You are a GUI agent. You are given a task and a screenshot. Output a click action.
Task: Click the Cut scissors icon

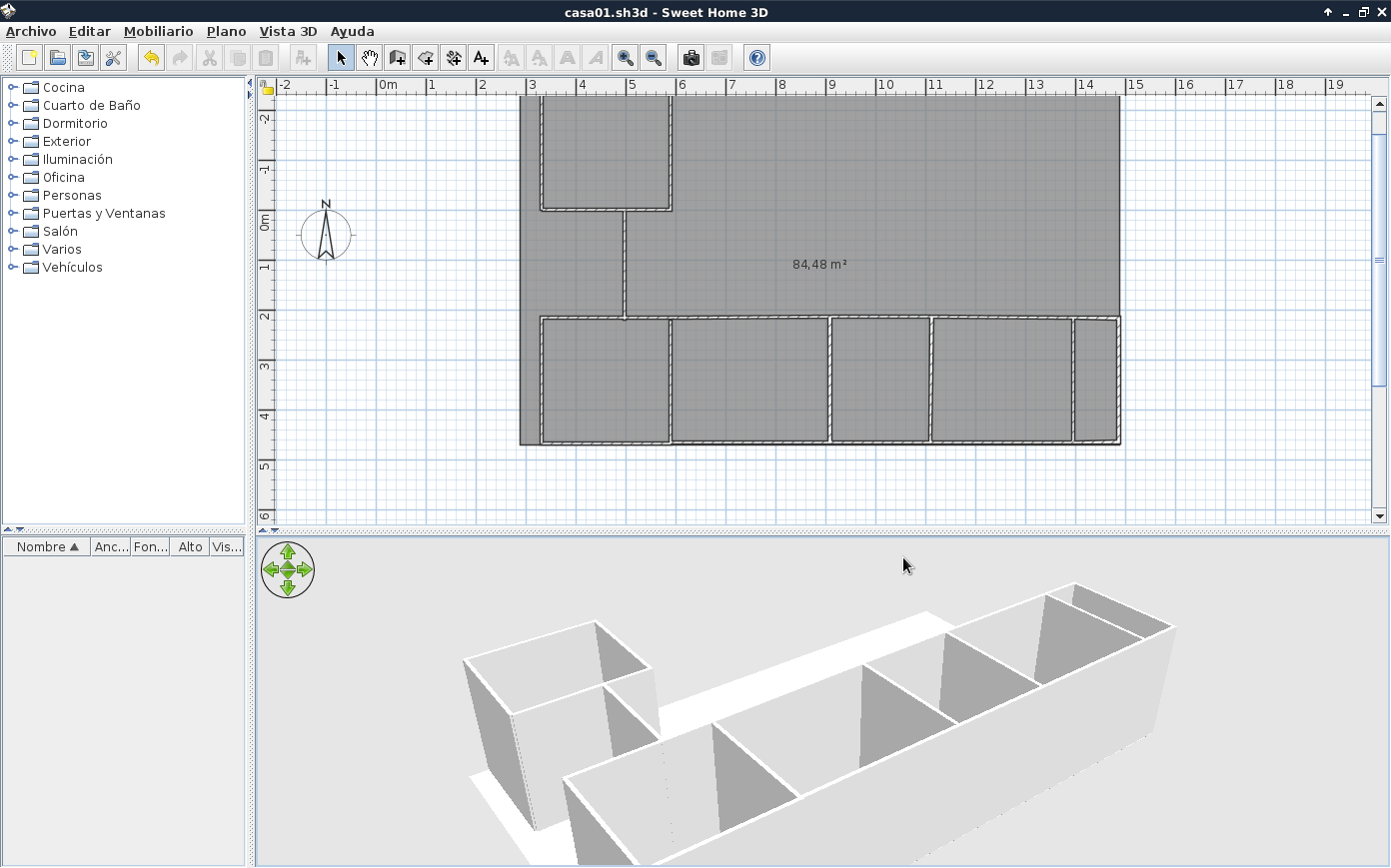pyautogui.click(x=209, y=58)
